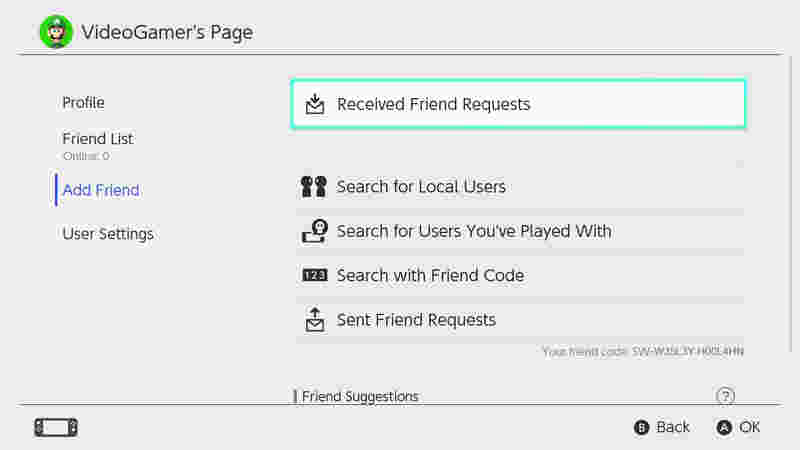
Task: Open Sent Friend Requests option
Action: [519, 320]
